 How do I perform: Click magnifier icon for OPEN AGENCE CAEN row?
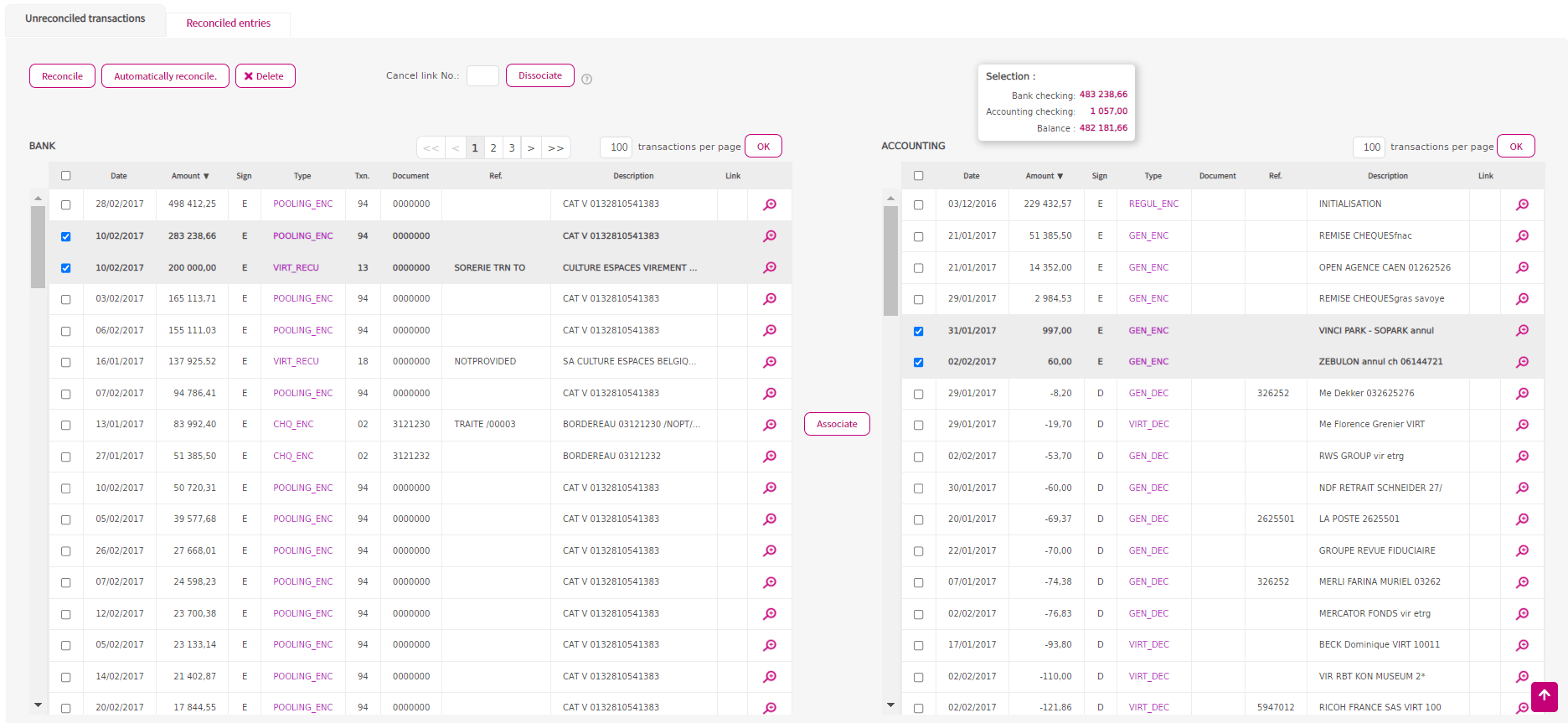click(x=1522, y=267)
